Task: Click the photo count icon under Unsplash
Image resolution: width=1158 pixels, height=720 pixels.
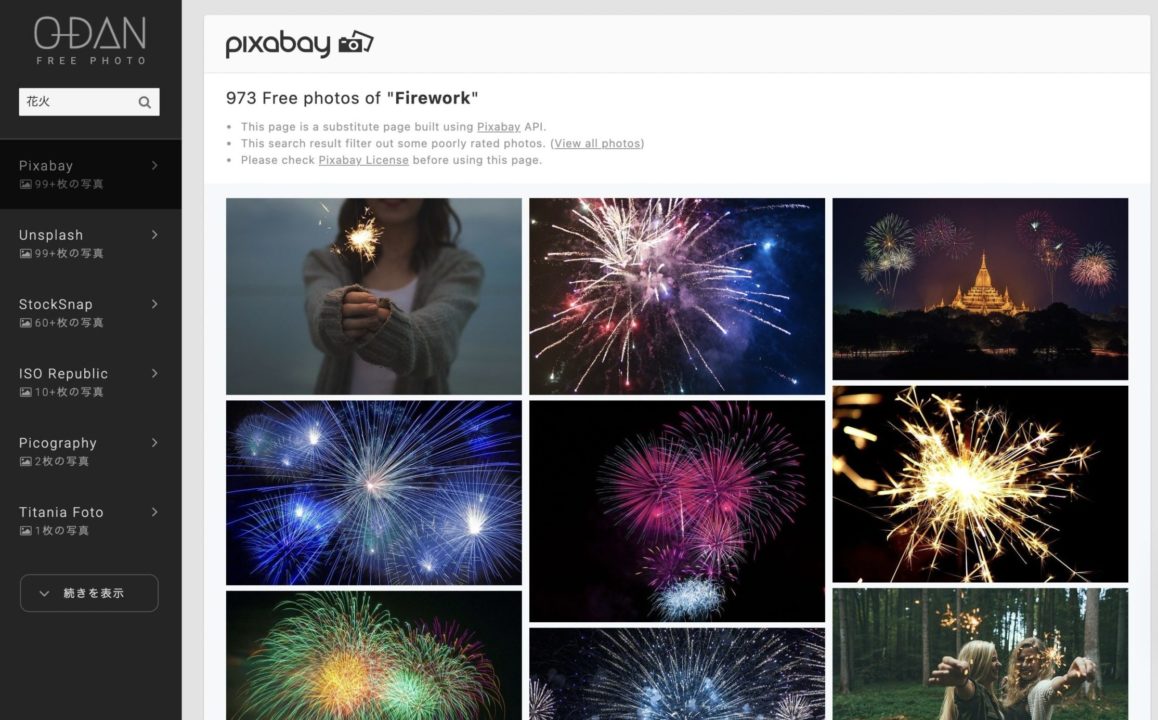Action: 25,253
